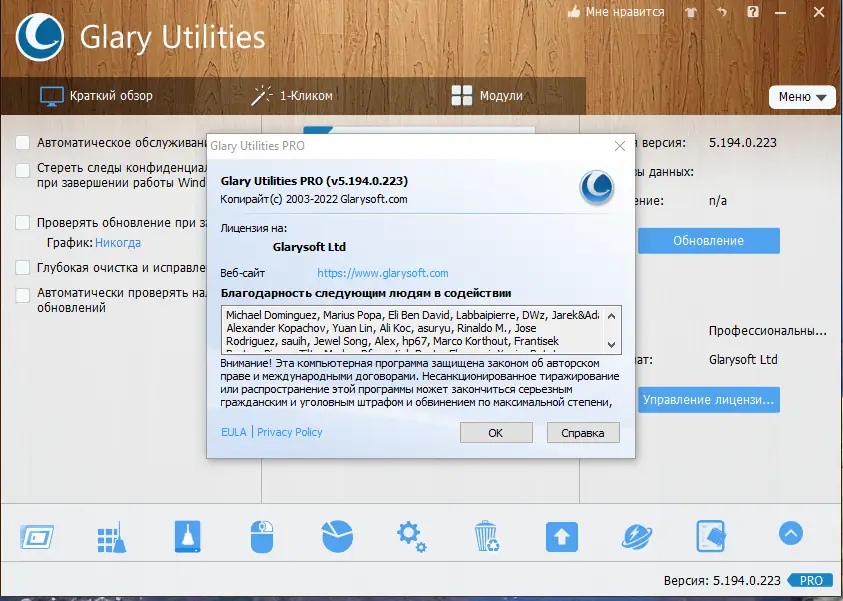Switch to the 1-Кликом tab
The height and width of the screenshot is (601, 843).
coord(292,96)
